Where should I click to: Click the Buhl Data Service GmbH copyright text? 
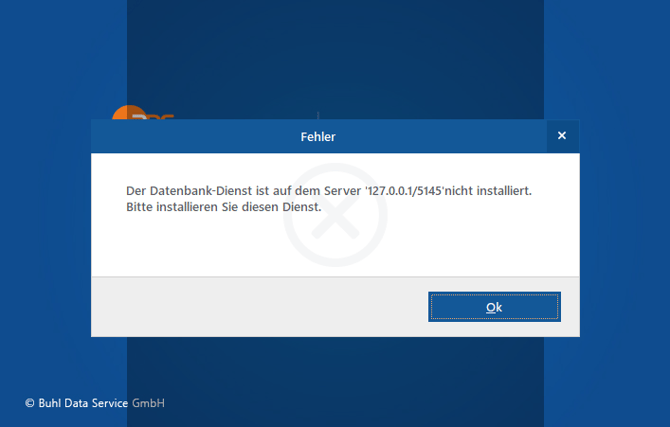tap(94, 403)
